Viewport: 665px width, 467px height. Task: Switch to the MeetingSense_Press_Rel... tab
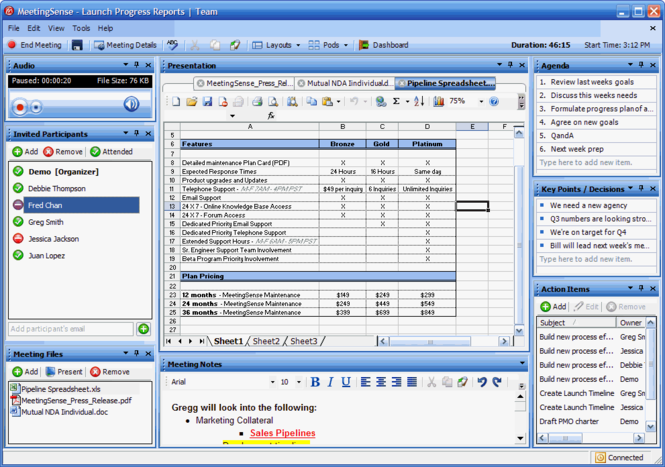[x=244, y=84]
